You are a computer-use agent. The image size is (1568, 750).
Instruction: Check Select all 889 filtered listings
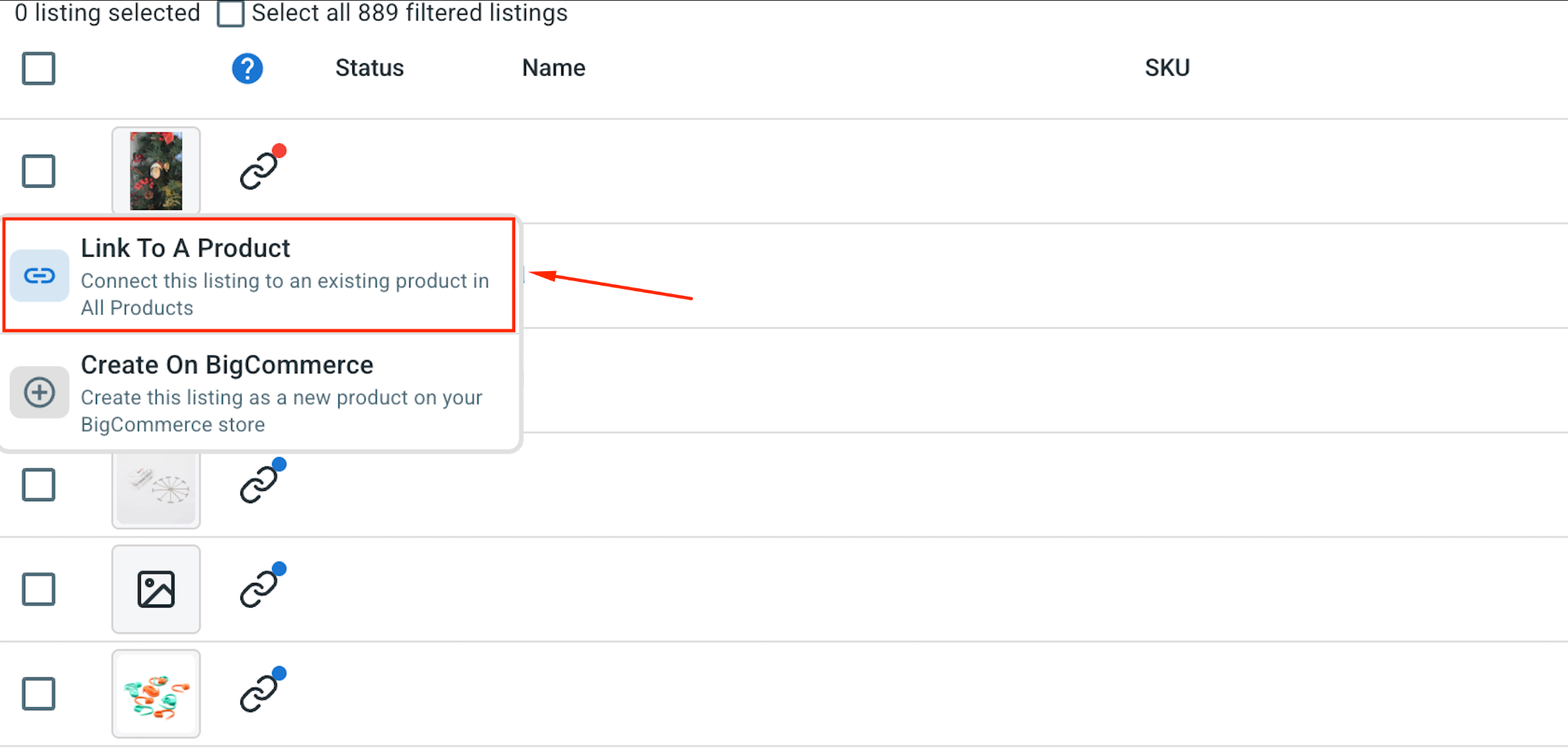pyautogui.click(x=230, y=14)
